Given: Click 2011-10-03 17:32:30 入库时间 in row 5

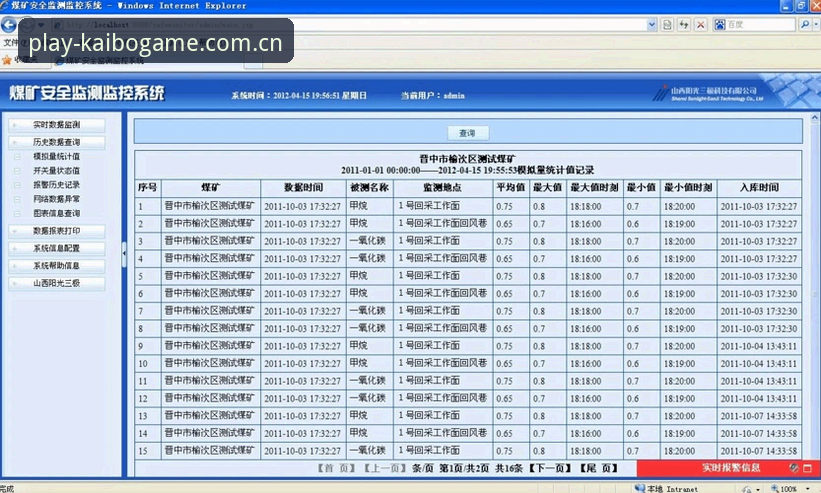Looking at the screenshot, I should point(759,276).
